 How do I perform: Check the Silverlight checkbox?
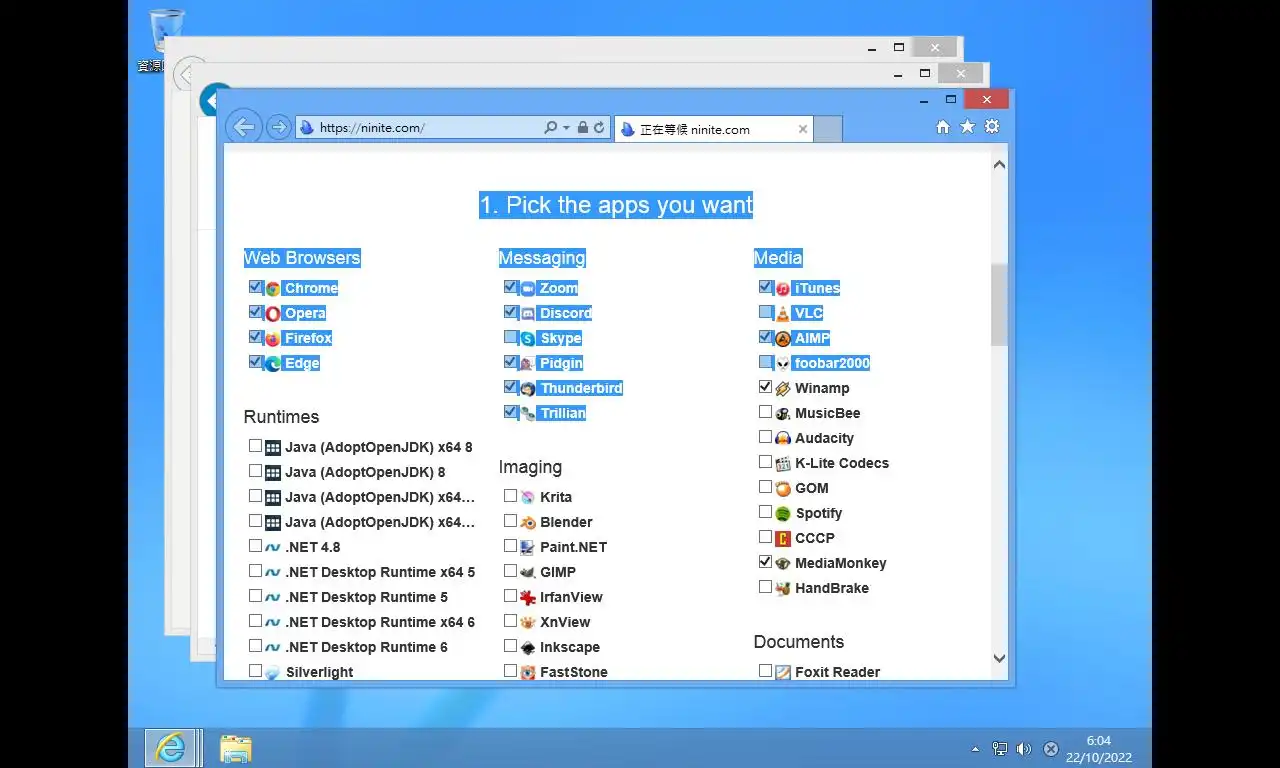tap(256, 671)
